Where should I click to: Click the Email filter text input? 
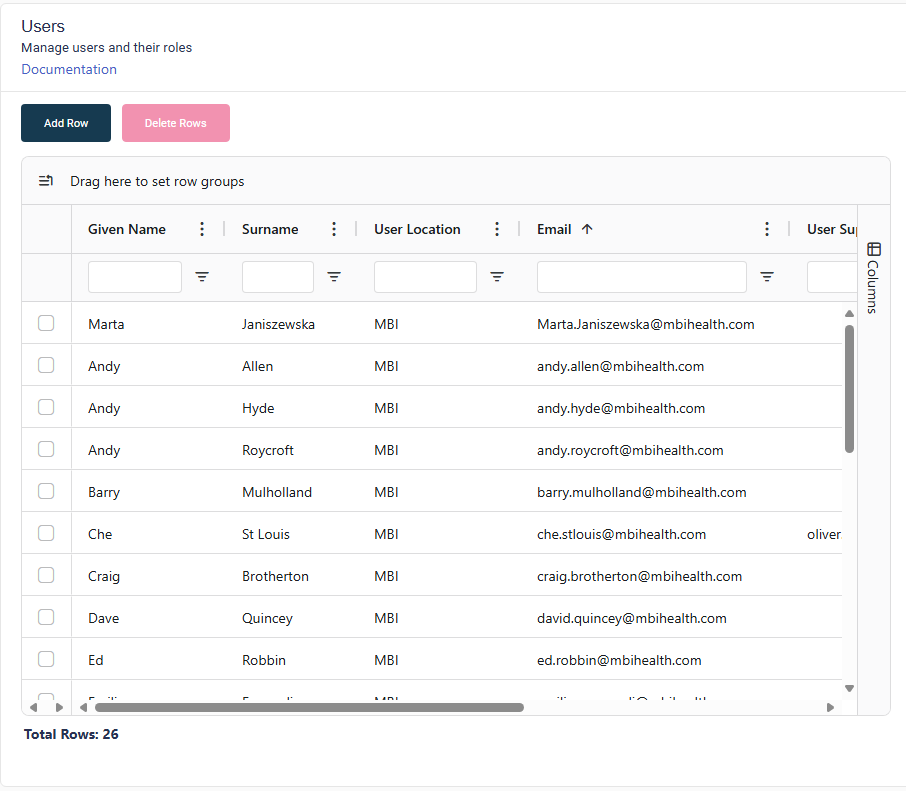pos(641,277)
